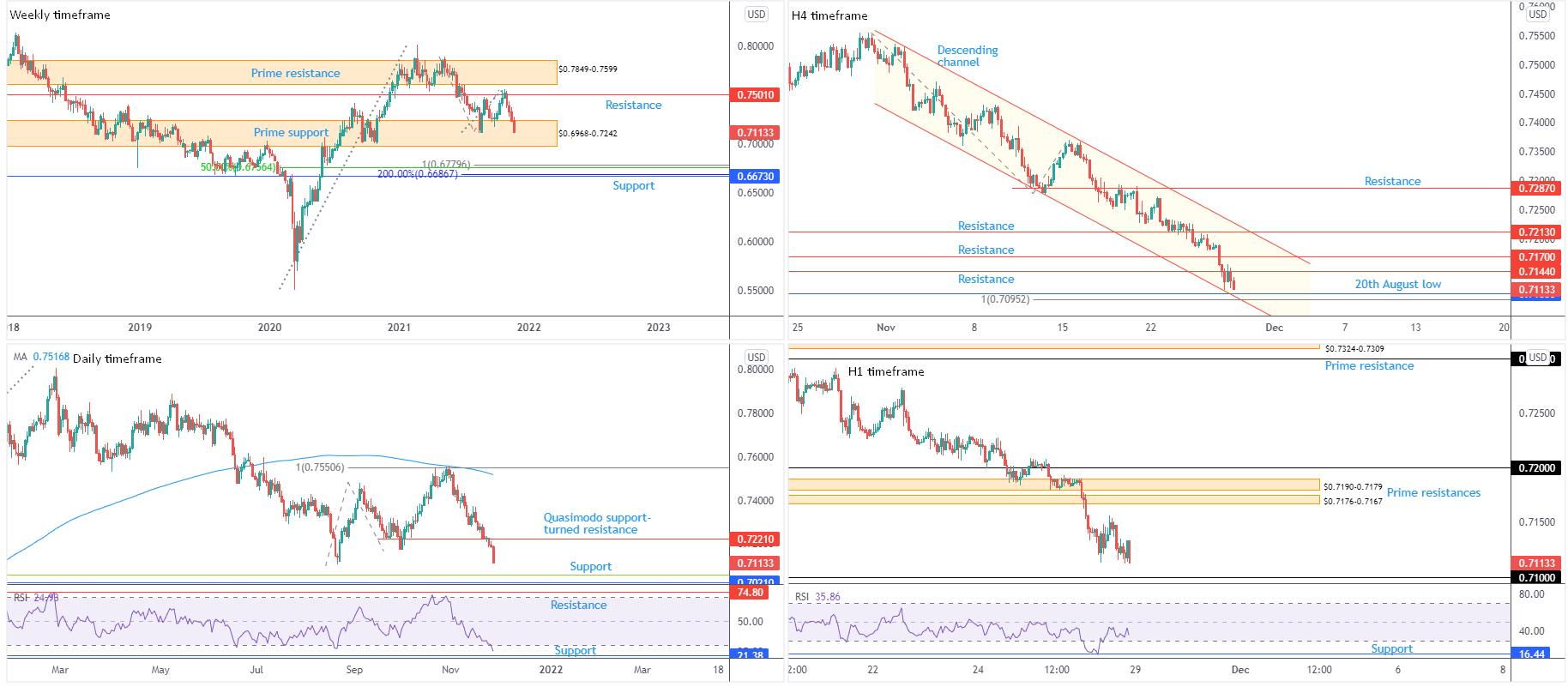This screenshot has width=1568, height=687.
Task: Select the orange Prime resistance zone on Weekly
Action: tap(282, 73)
